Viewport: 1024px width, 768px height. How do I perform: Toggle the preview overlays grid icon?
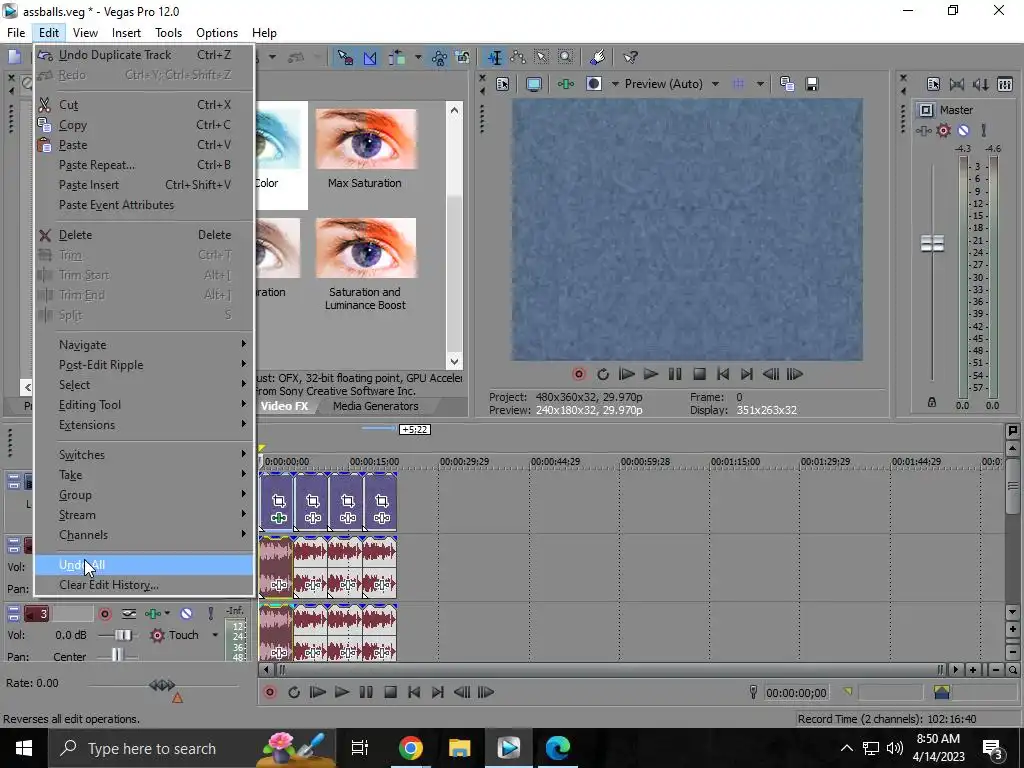click(739, 84)
